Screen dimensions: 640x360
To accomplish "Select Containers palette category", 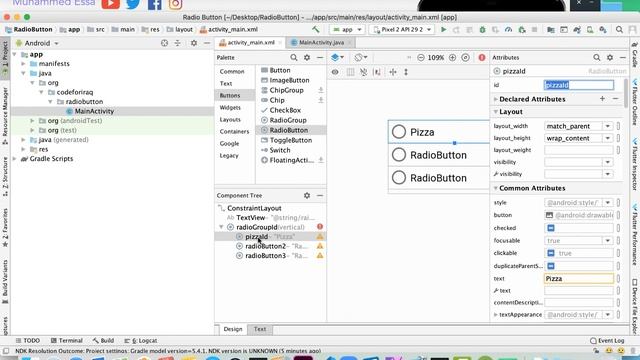I will (234, 131).
